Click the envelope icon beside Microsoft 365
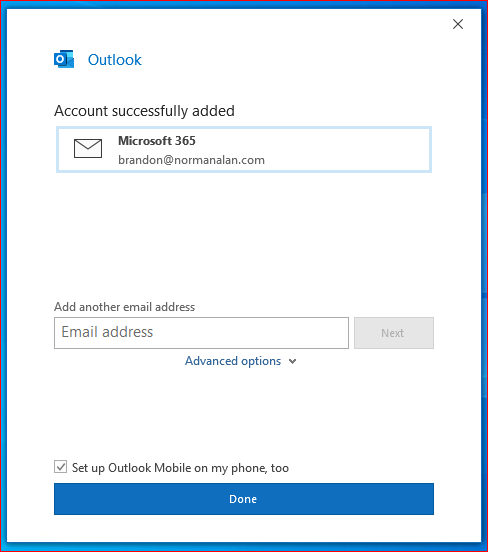This screenshot has height=552, width=488. (x=88, y=148)
